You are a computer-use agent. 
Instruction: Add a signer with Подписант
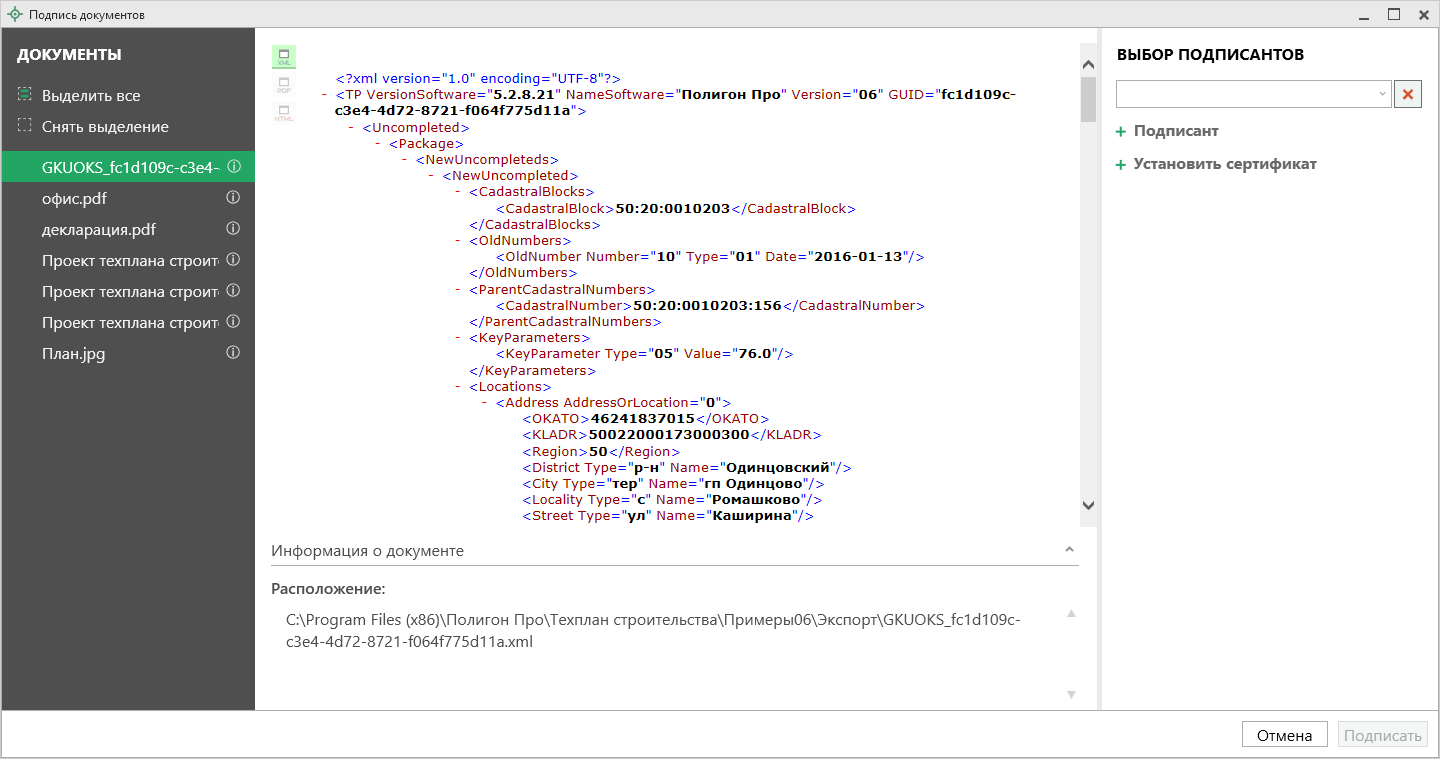(x=1175, y=131)
